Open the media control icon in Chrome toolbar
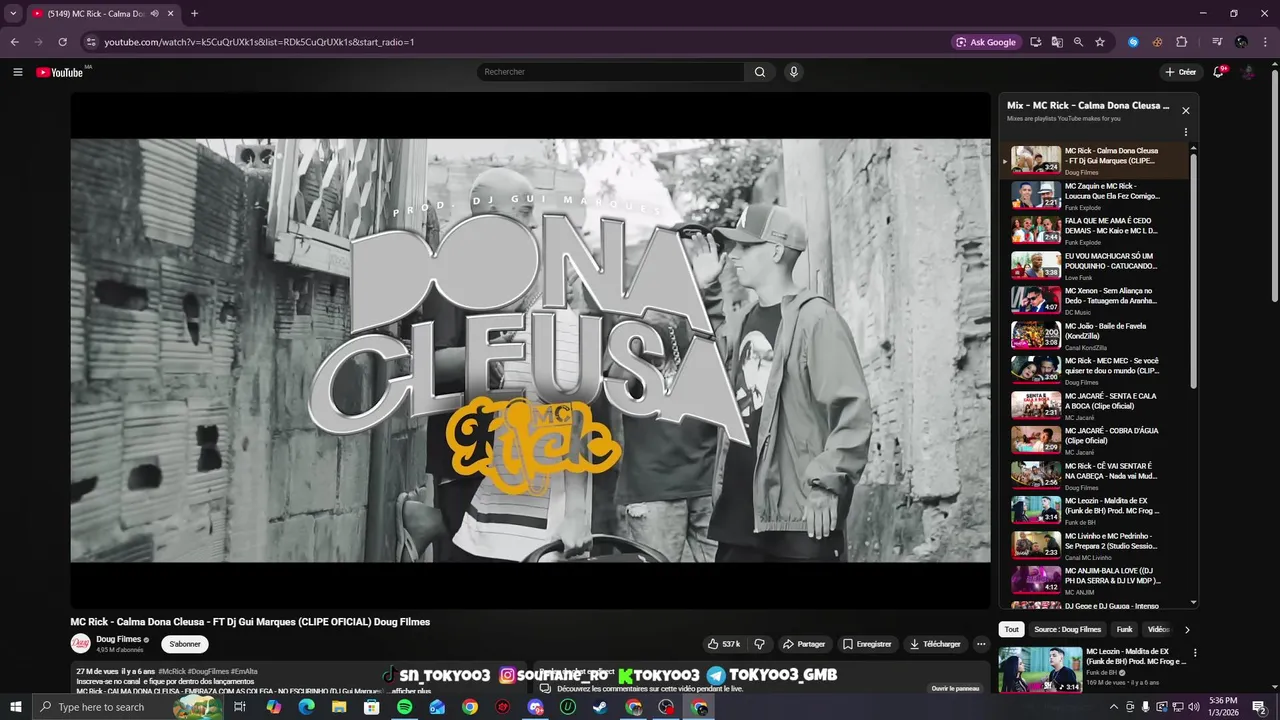 [x=1217, y=42]
